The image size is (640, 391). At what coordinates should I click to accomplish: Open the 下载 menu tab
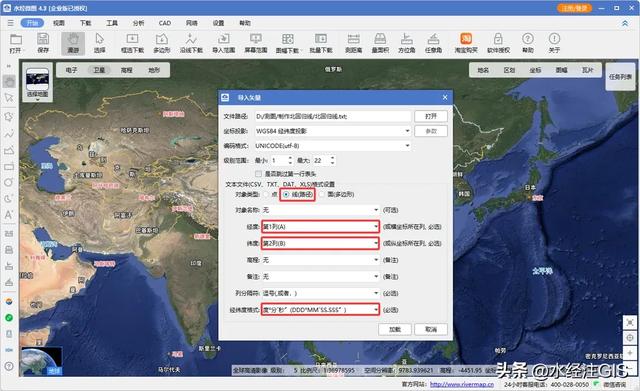click(85, 23)
